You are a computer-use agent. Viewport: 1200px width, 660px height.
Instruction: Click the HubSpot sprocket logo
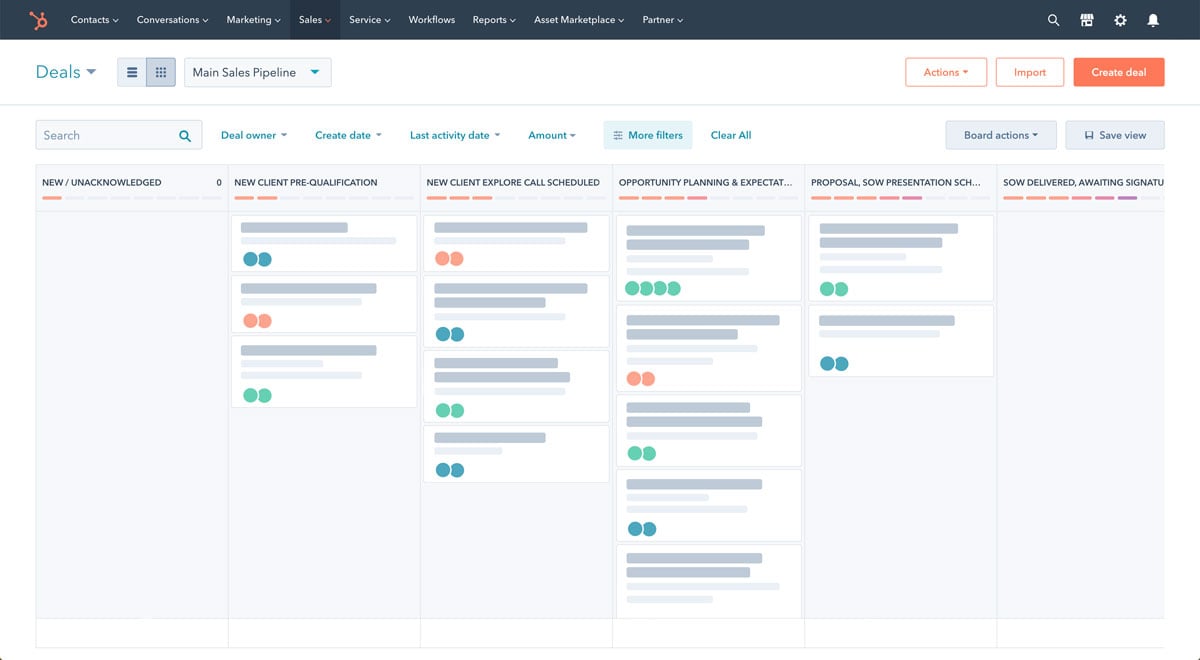pyautogui.click(x=38, y=19)
